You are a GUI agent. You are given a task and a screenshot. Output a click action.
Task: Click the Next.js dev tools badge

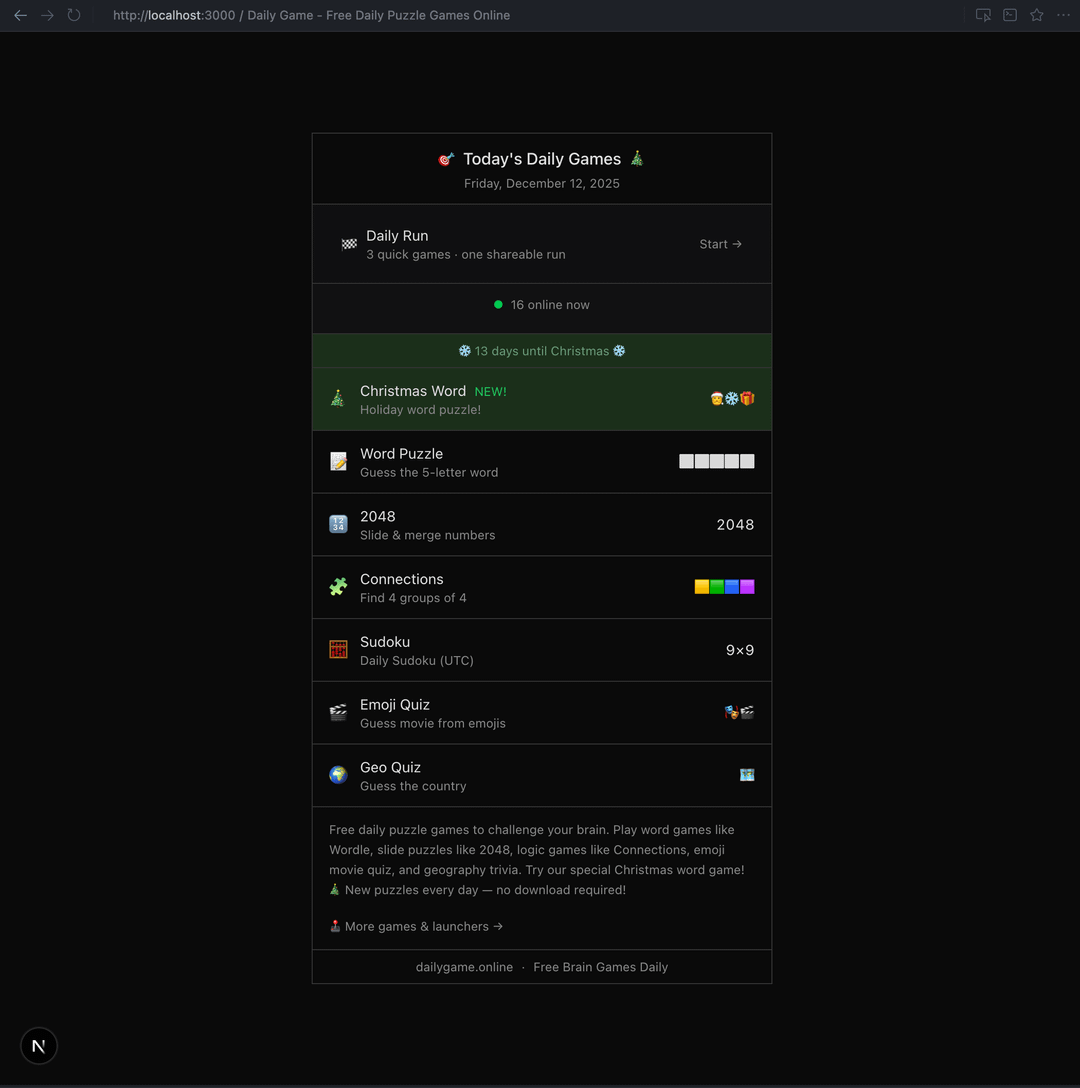[x=39, y=1046]
